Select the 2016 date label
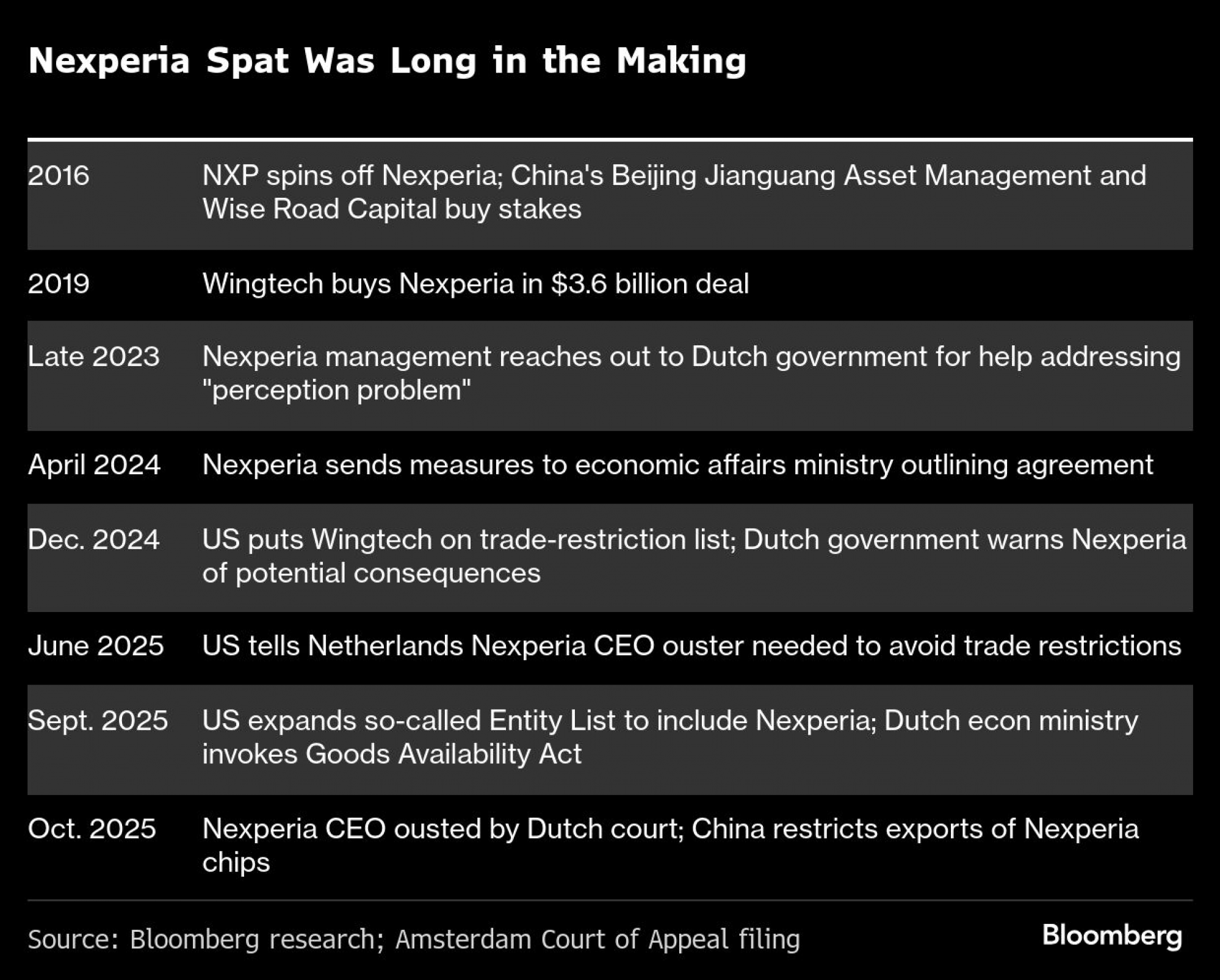Image resolution: width=1220 pixels, height=980 pixels. tap(59, 176)
